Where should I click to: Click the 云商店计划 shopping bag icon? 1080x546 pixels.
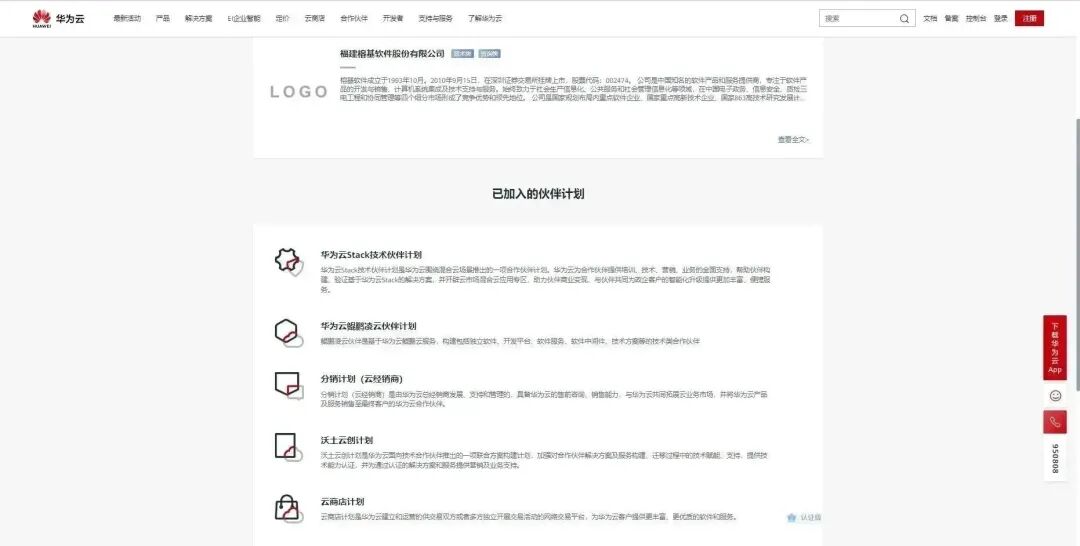pyautogui.click(x=289, y=509)
